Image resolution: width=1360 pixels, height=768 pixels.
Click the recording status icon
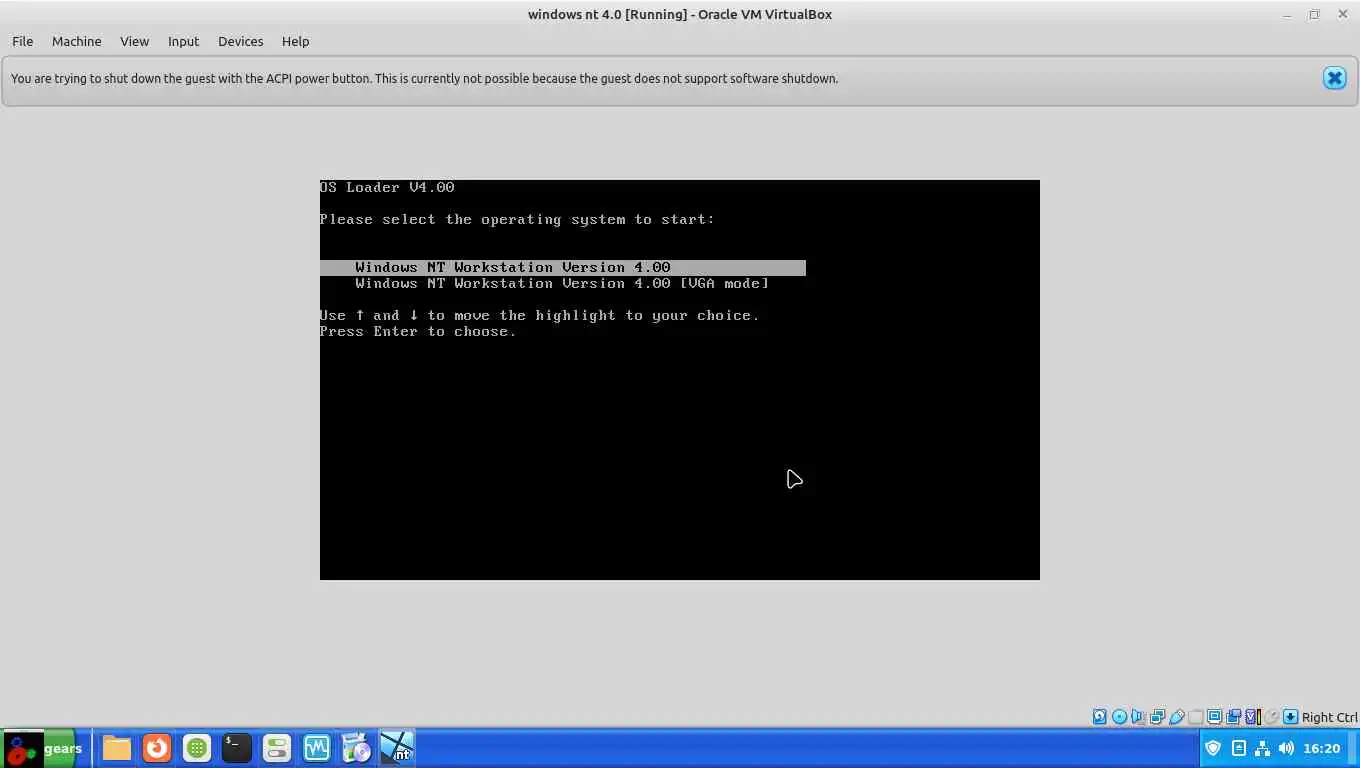(1233, 717)
